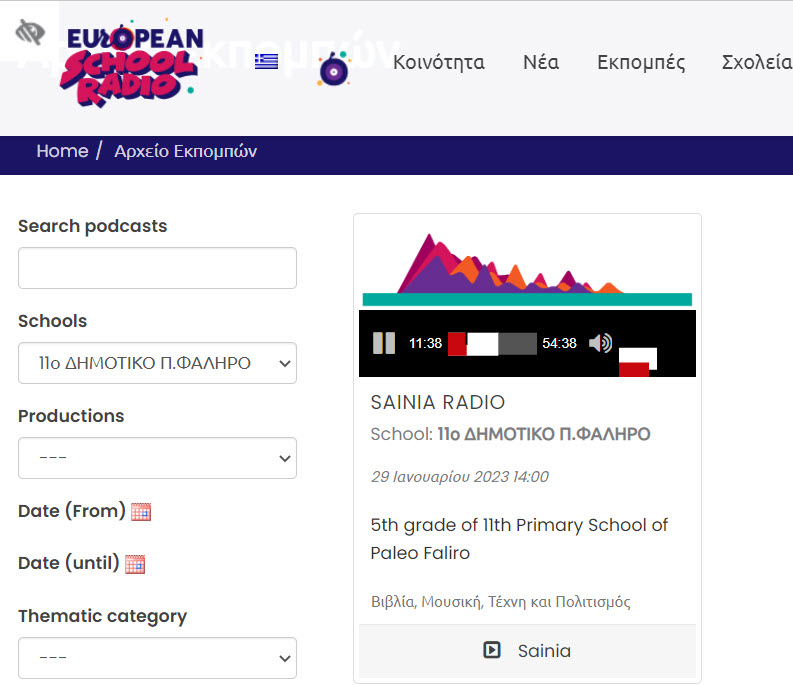The image size is (793, 685).
Task: Click the audio progress seek bar
Action: [x=492, y=343]
